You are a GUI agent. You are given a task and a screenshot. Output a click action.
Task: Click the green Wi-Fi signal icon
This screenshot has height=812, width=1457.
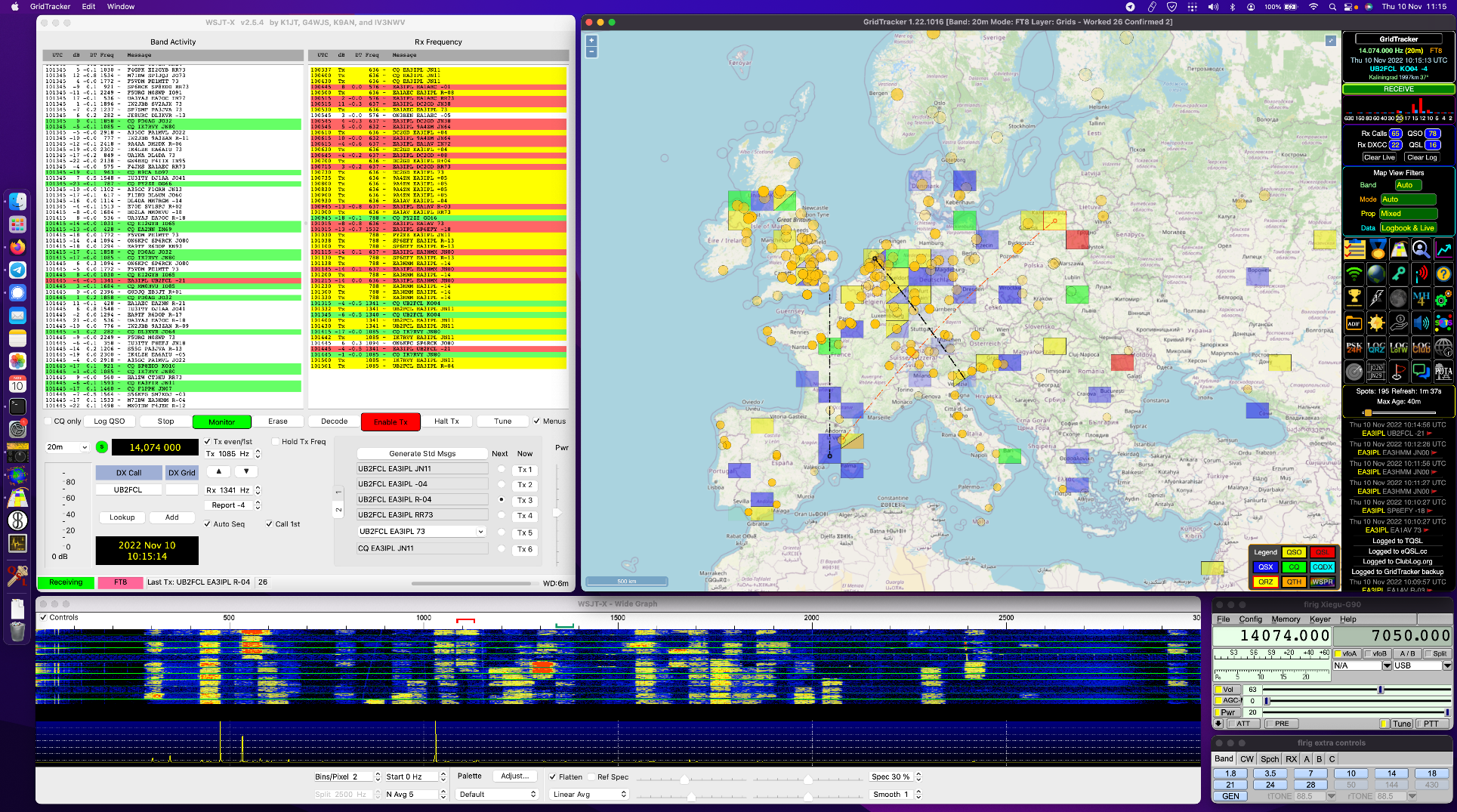click(1354, 274)
